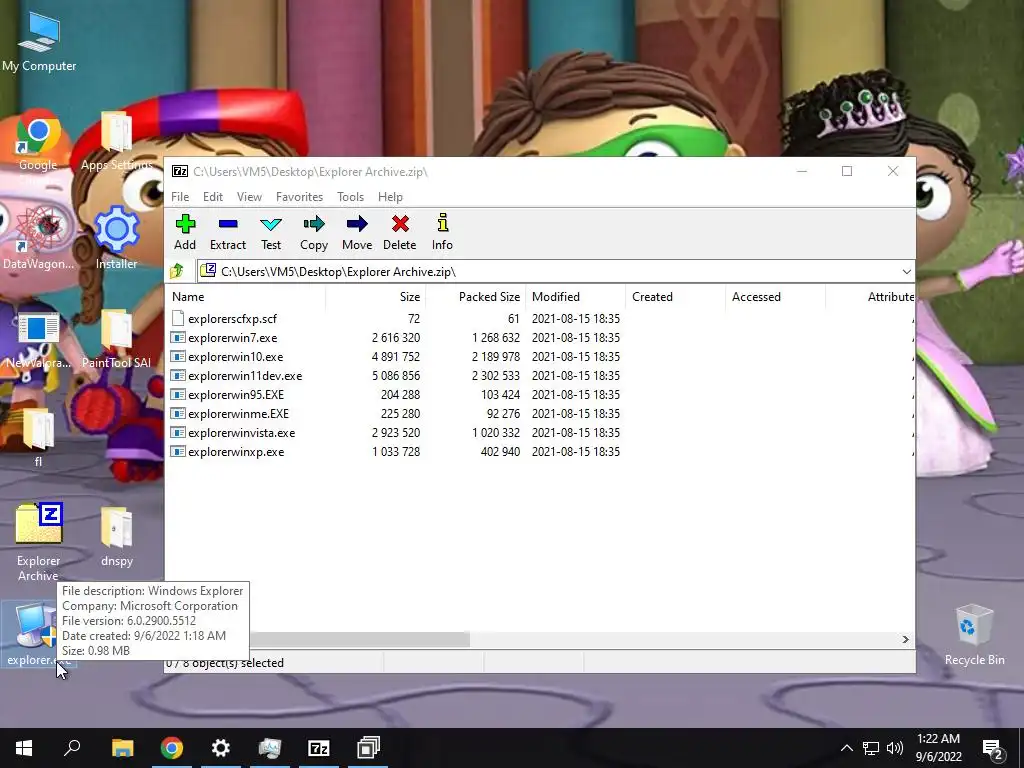This screenshot has width=1024, height=768.
Task: Sort by Packed Size column
Action: [475, 296]
